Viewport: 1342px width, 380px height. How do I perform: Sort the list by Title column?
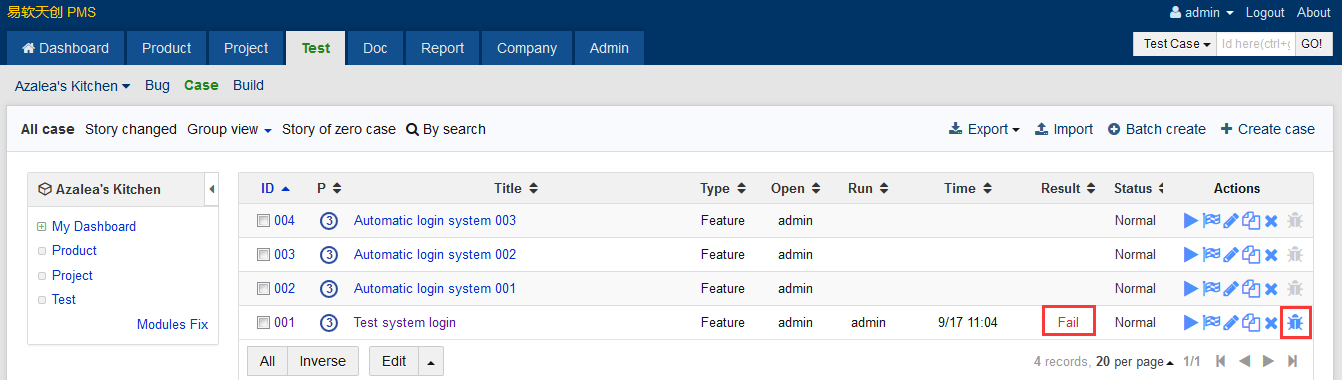pos(515,188)
